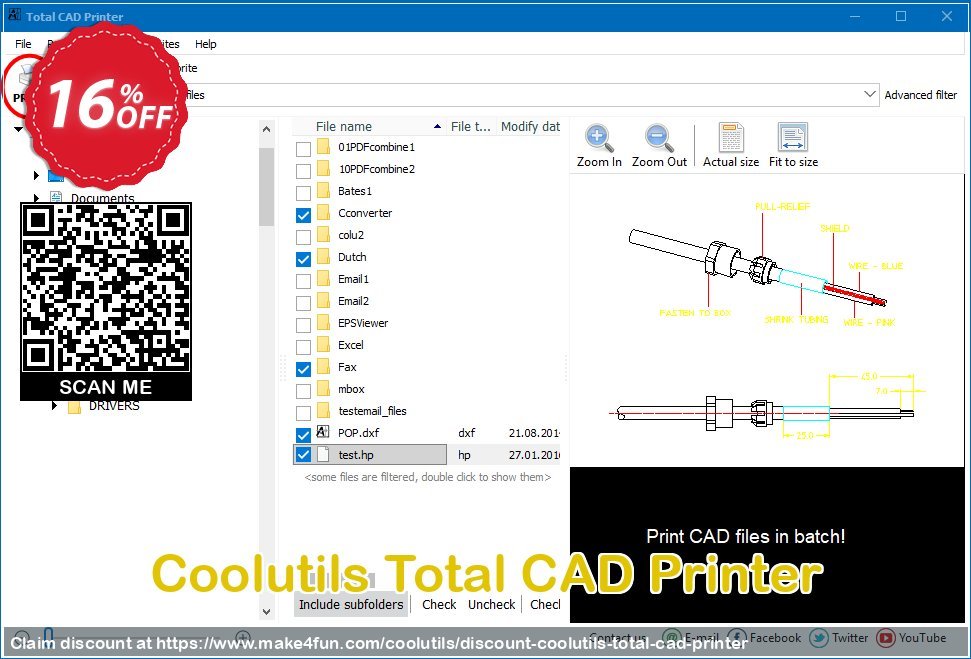Open the File menu
This screenshot has height=659, width=971.
coord(23,44)
